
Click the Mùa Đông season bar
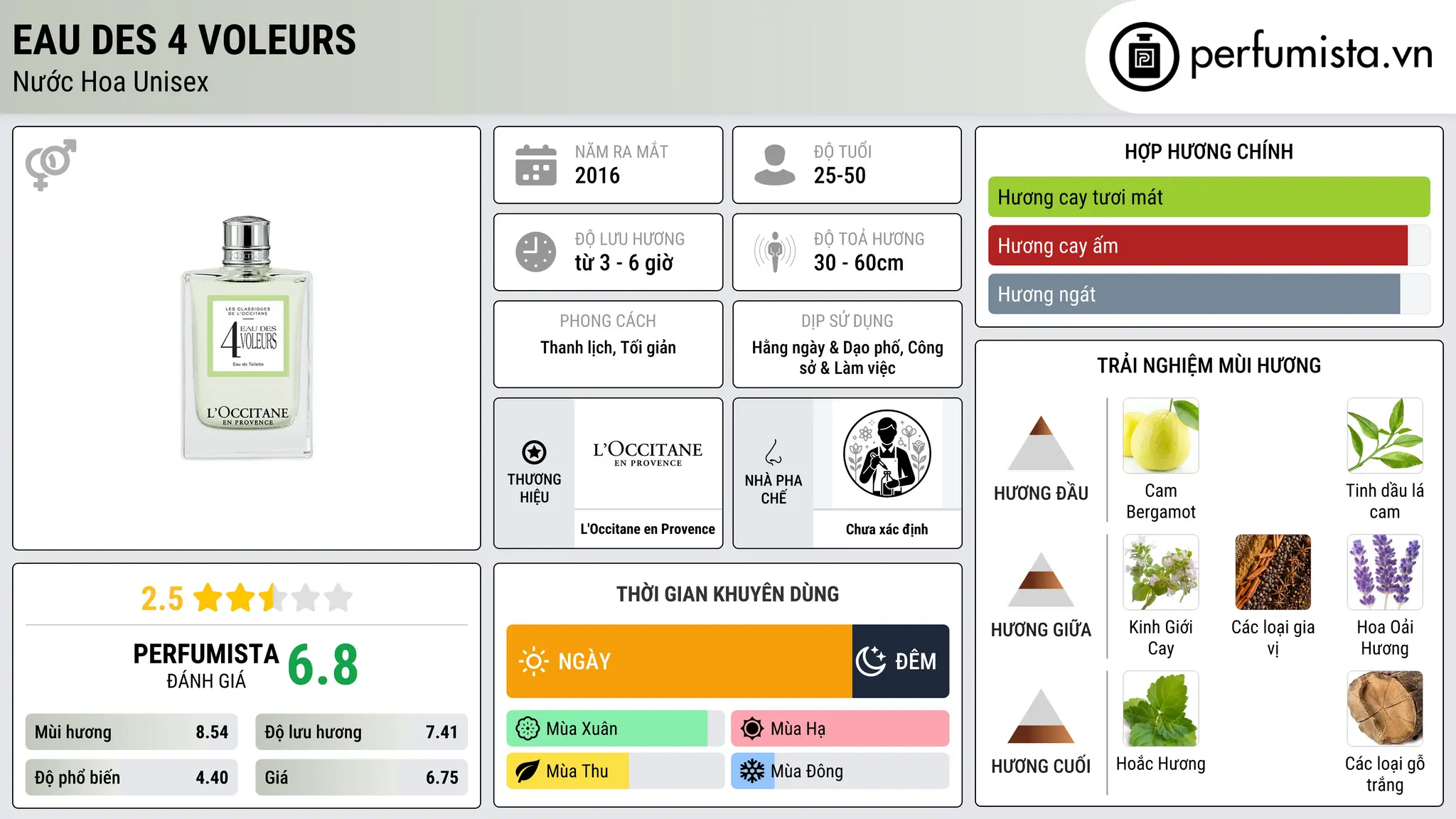840,771
